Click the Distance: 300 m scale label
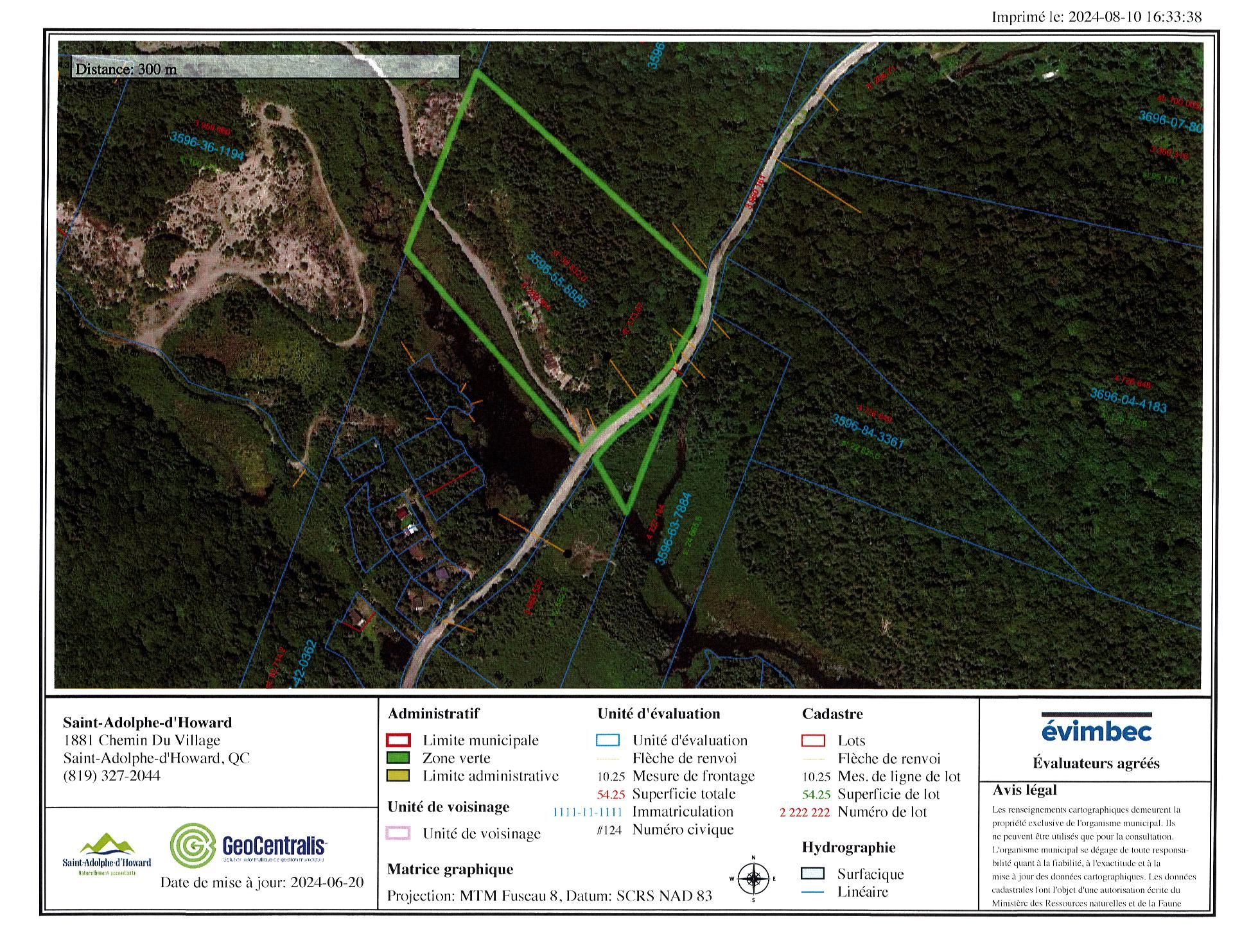The width and height of the screenshot is (1233, 952). pyautogui.click(x=126, y=69)
